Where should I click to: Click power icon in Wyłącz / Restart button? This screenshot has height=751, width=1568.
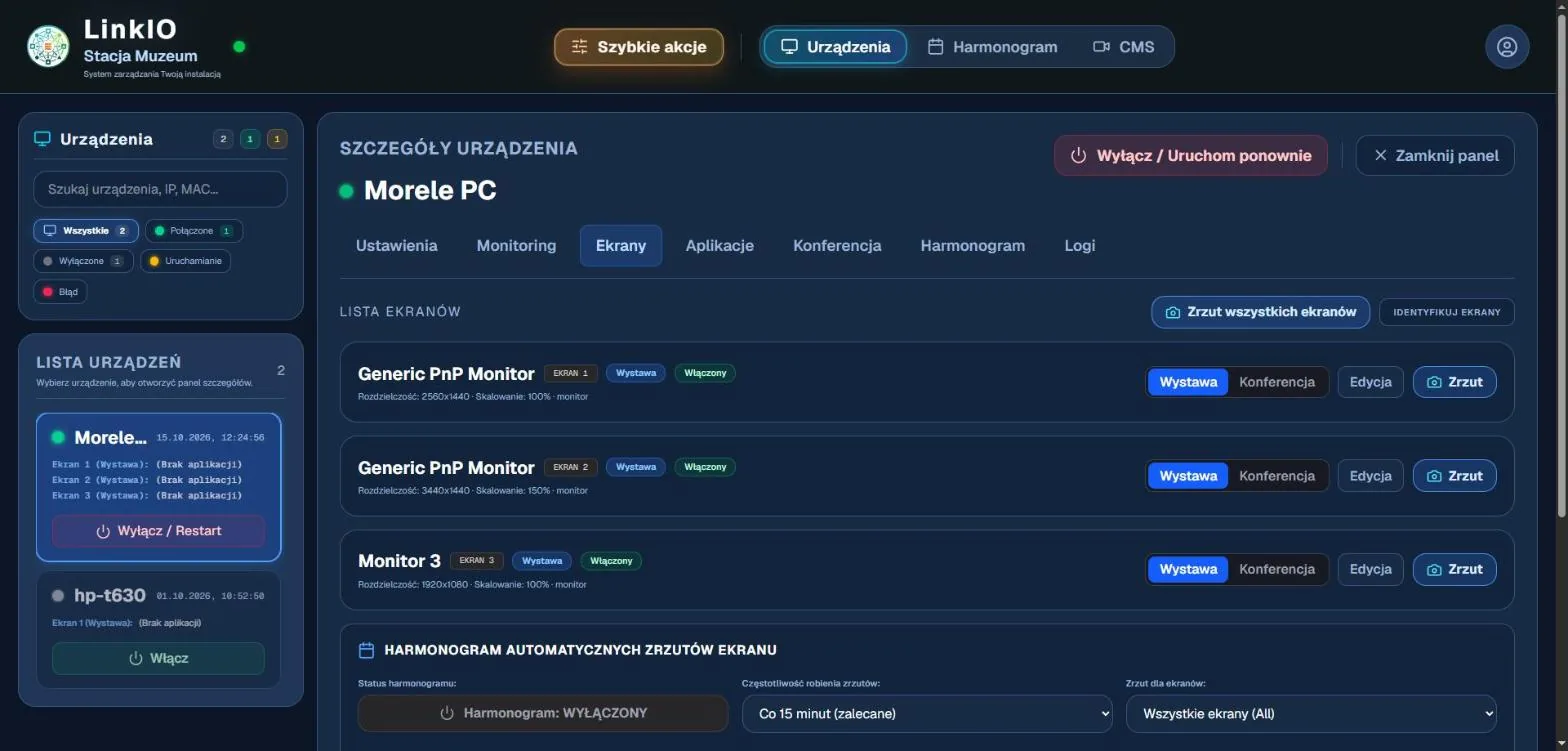[103, 531]
